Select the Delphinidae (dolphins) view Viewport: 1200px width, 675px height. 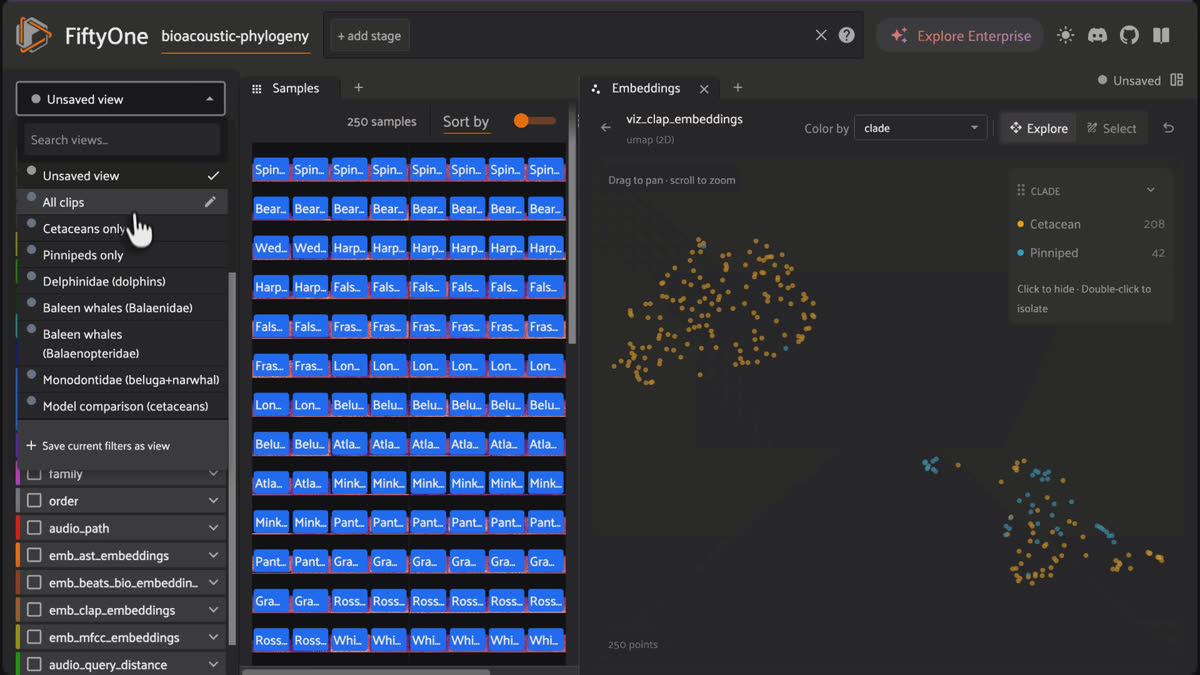coord(122,281)
